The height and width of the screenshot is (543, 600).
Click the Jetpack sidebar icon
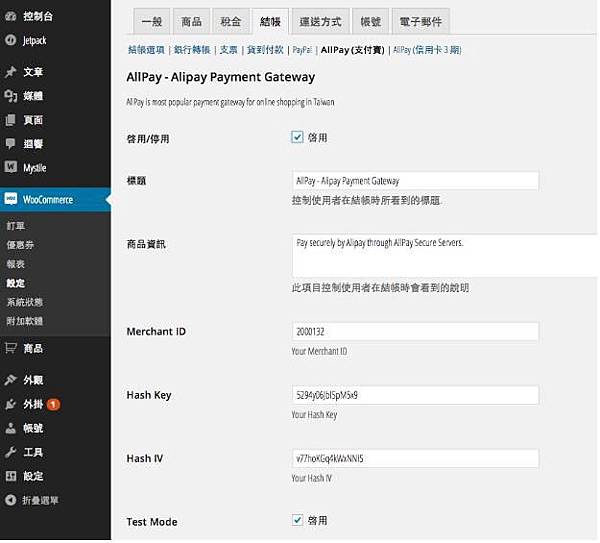click(10, 40)
